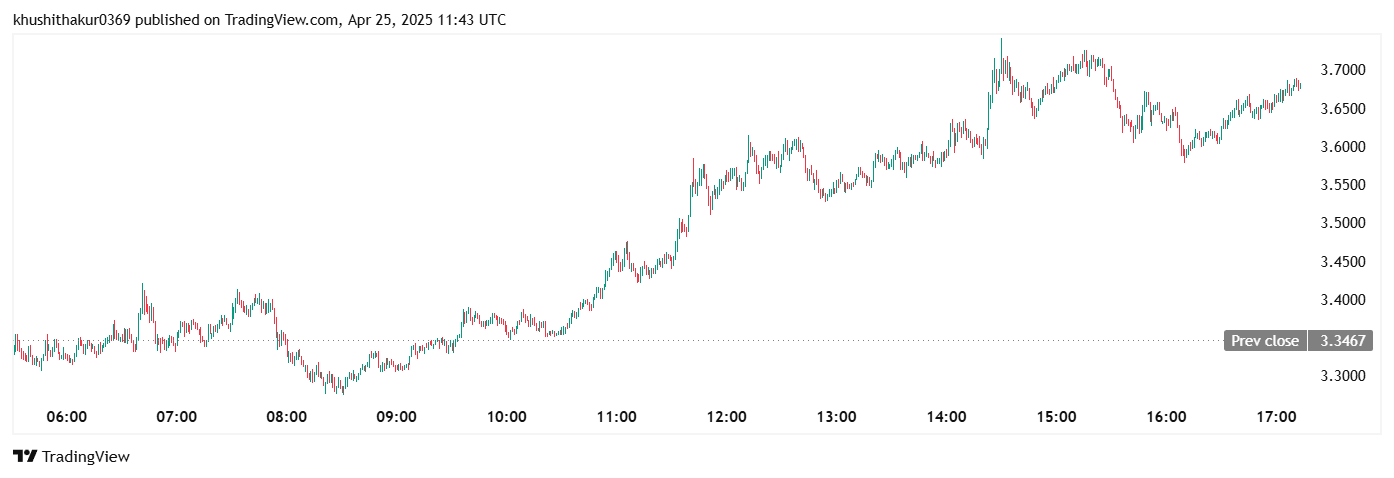Click the Prev close label tag
Viewport: 1394px width, 478px height.
[1265, 341]
